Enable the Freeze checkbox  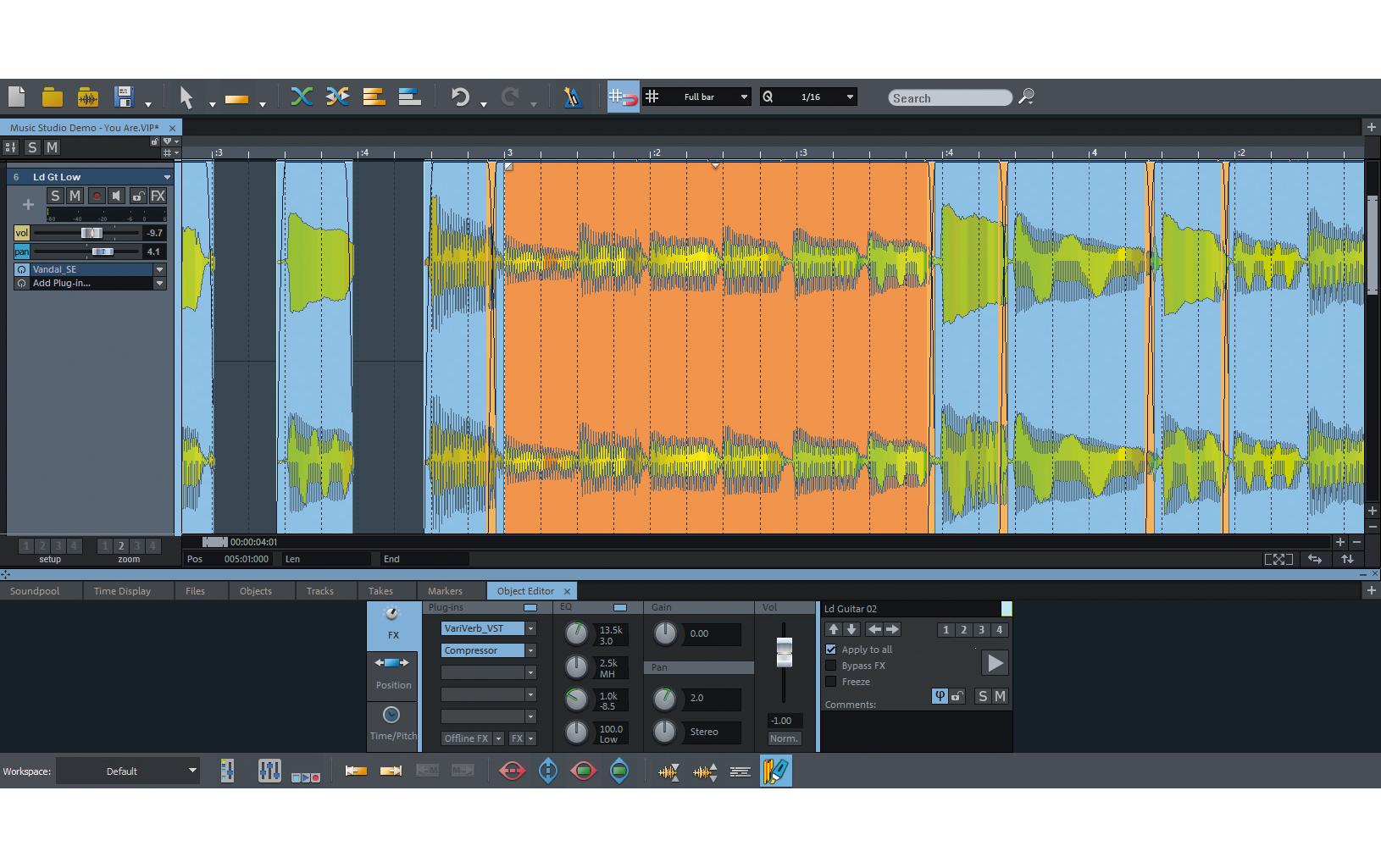[831, 682]
